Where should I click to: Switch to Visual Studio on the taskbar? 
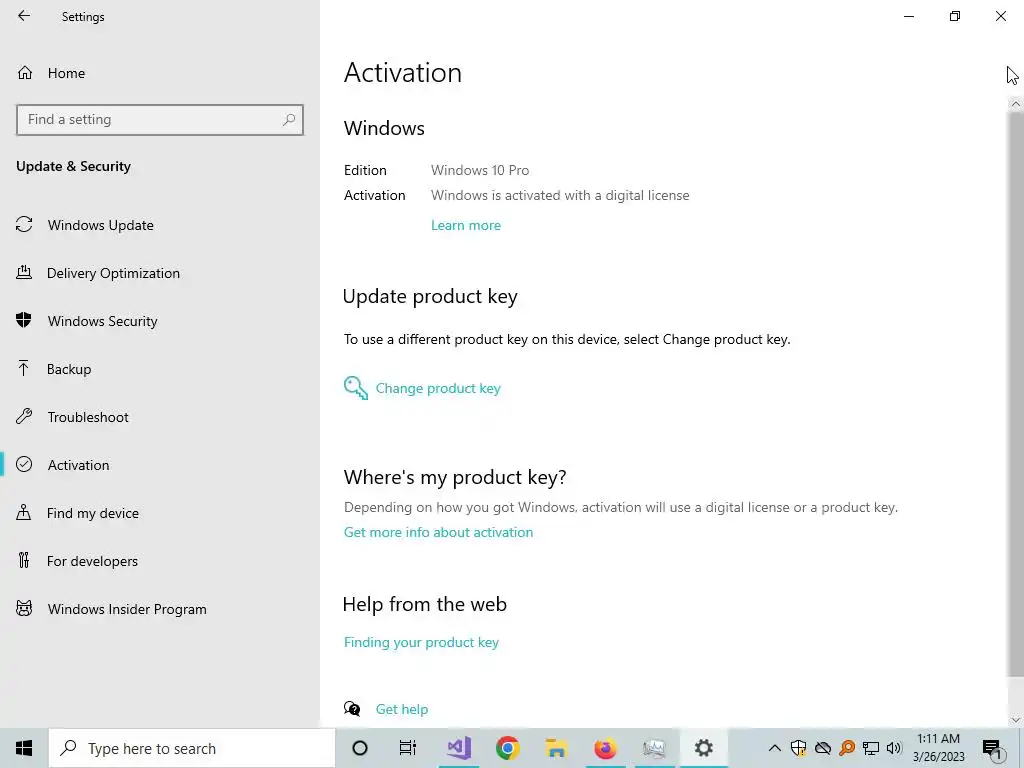pos(459,748)
